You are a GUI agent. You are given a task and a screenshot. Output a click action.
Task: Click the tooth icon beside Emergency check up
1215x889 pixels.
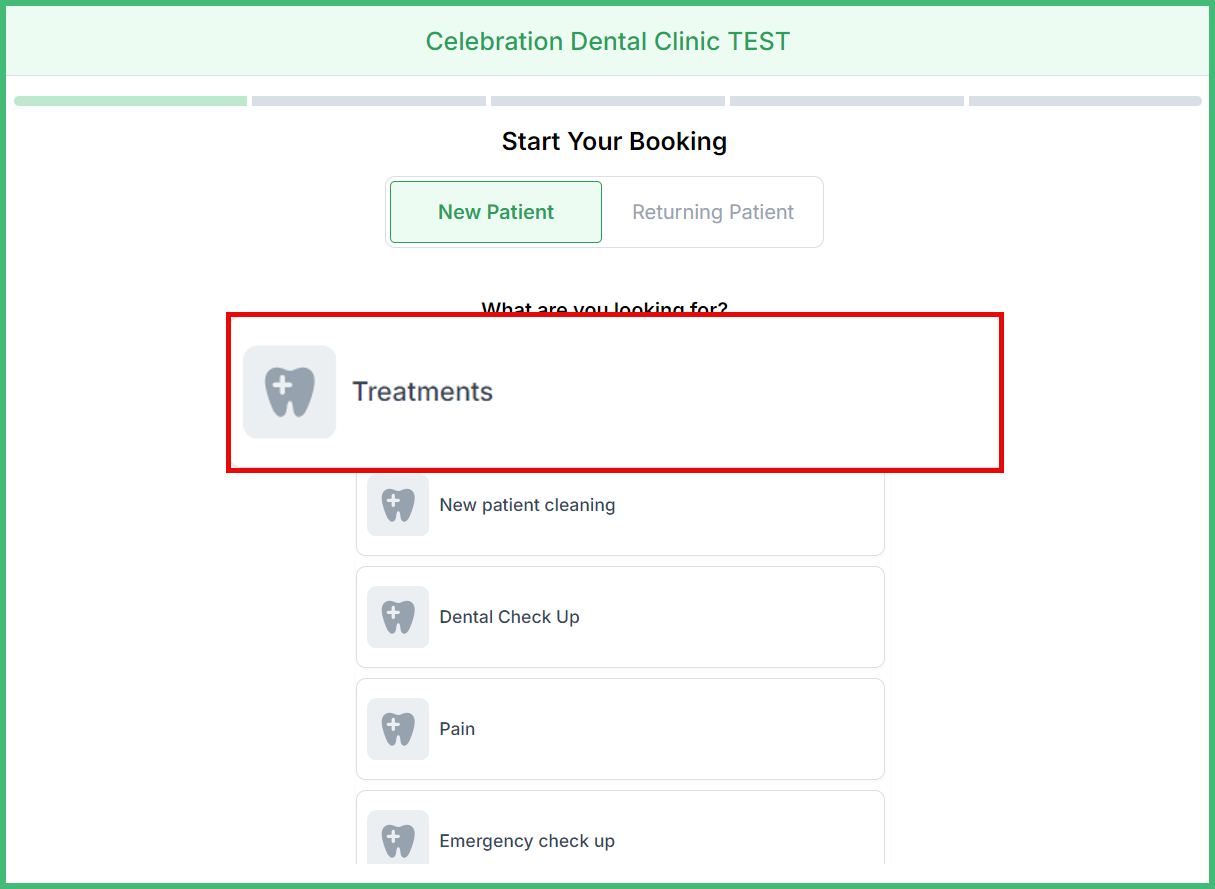point(398,838)
